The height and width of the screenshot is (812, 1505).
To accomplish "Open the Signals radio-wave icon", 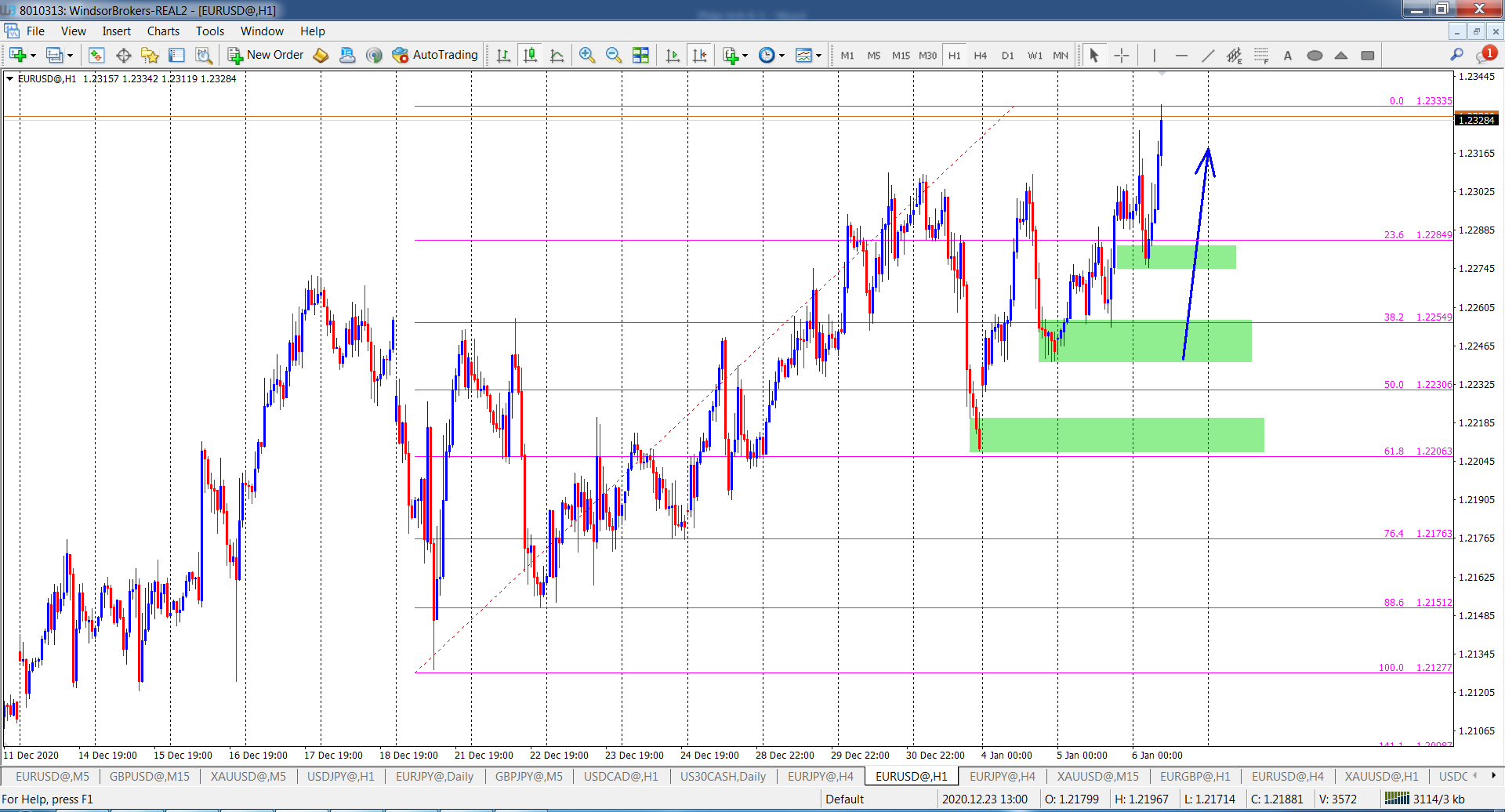I will [x=374, y=55].
